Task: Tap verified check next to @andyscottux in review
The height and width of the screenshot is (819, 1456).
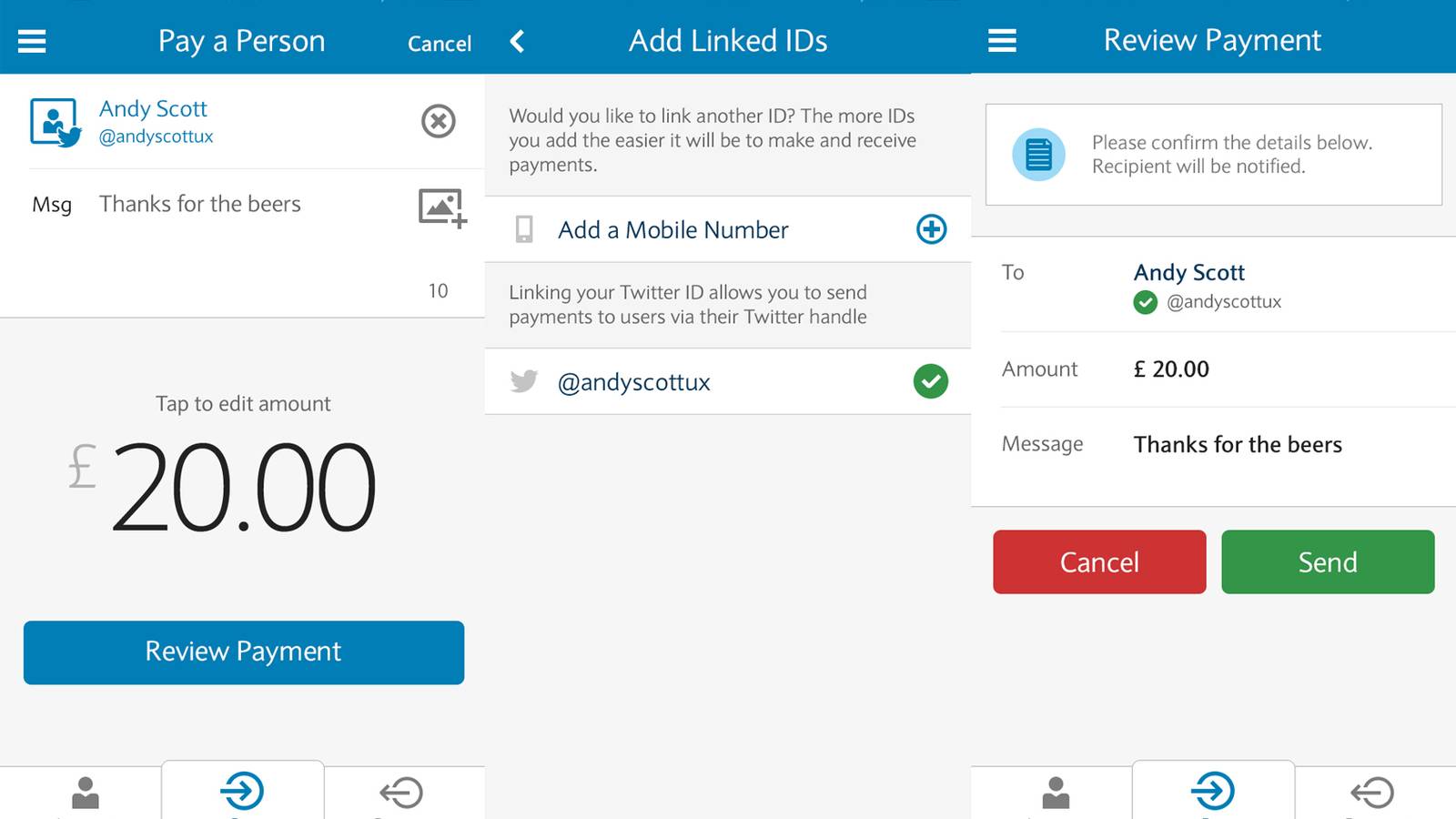Action: pyautogui.click(x=1146, y=302)
